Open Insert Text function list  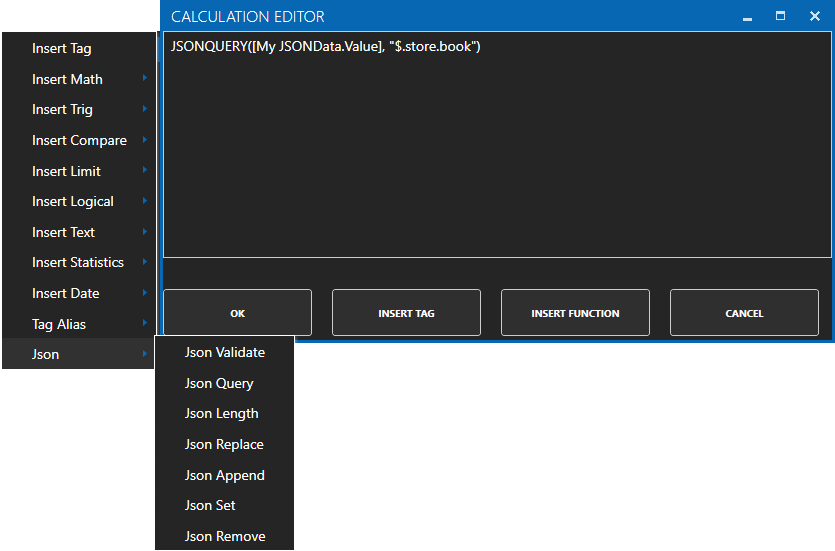tap(63, 232)
